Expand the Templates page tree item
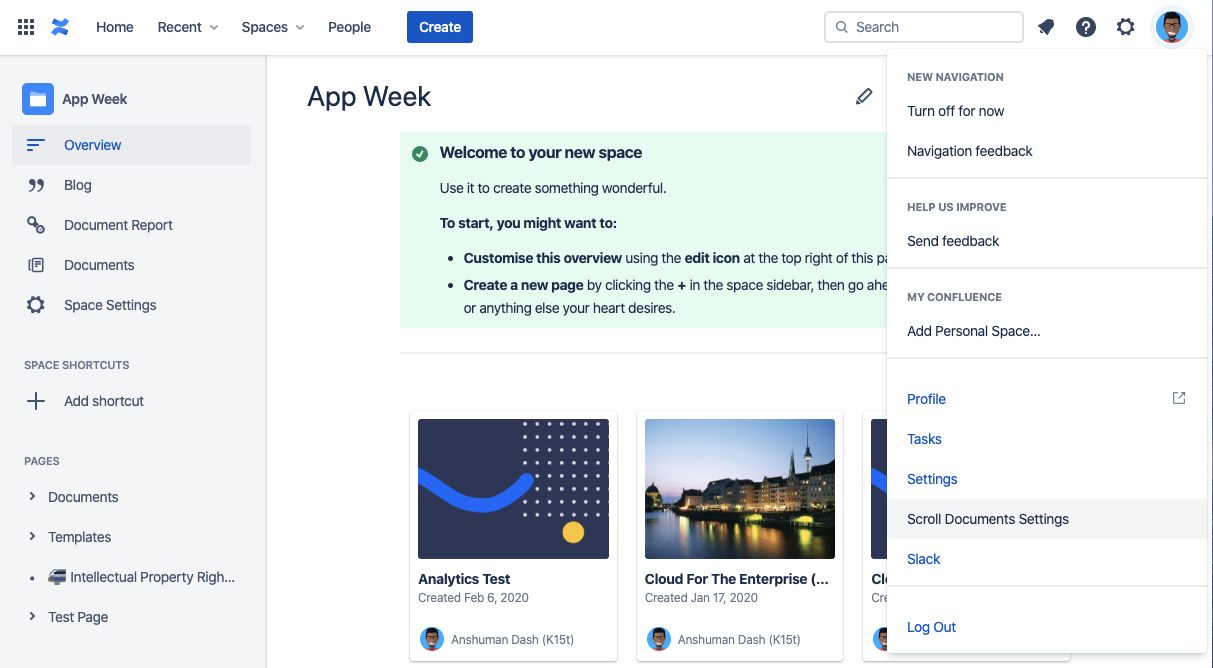This screenshot has width=1213, height=668. [33, 537]
